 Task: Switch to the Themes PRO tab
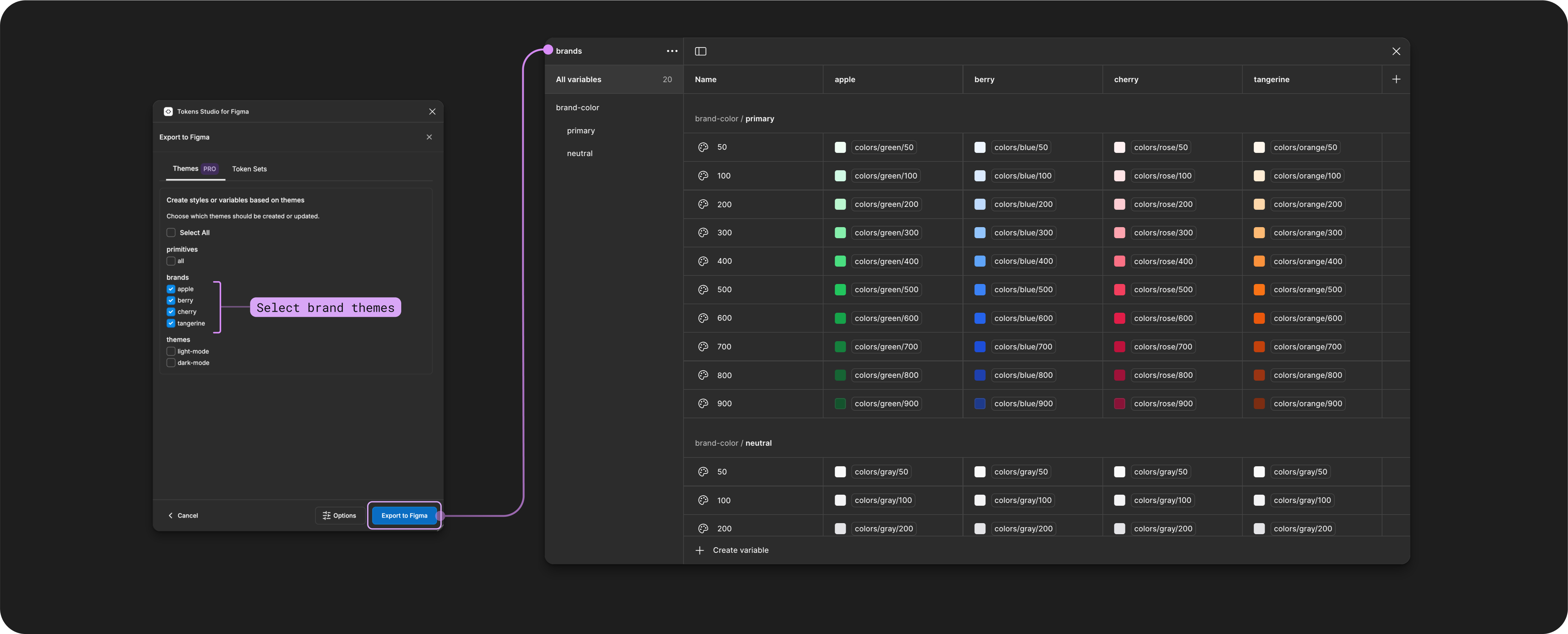coord(195,169)
